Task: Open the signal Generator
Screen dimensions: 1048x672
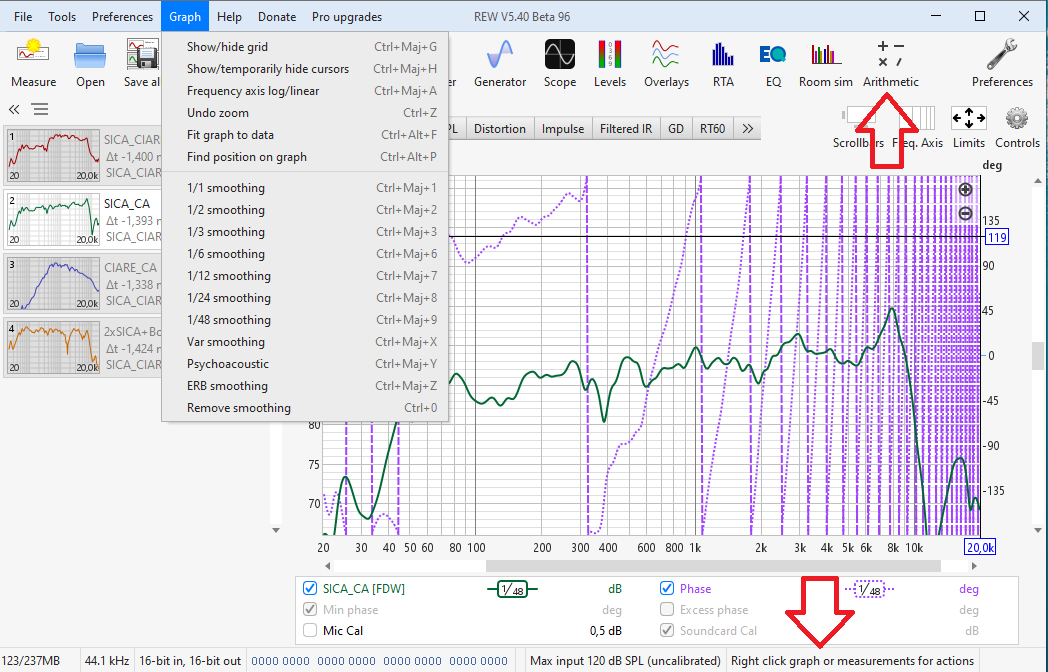Action: (499, 61)
